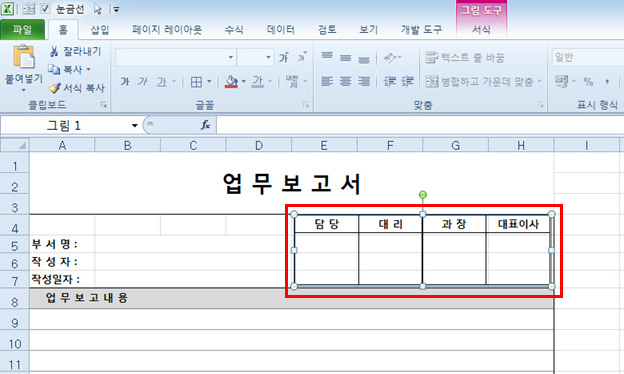Click the 업 무 보 고 서 title cell
The image size is (624, 374).
click(x=292, y=184)
